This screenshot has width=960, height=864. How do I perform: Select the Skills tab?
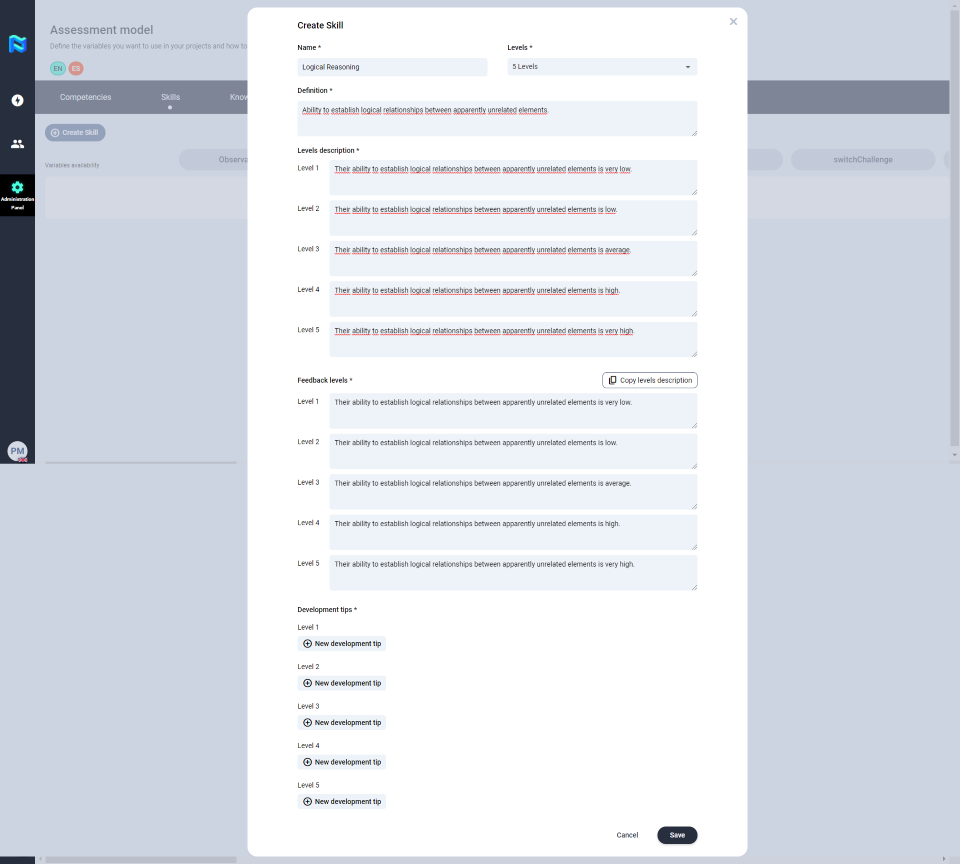coord(170,97)
